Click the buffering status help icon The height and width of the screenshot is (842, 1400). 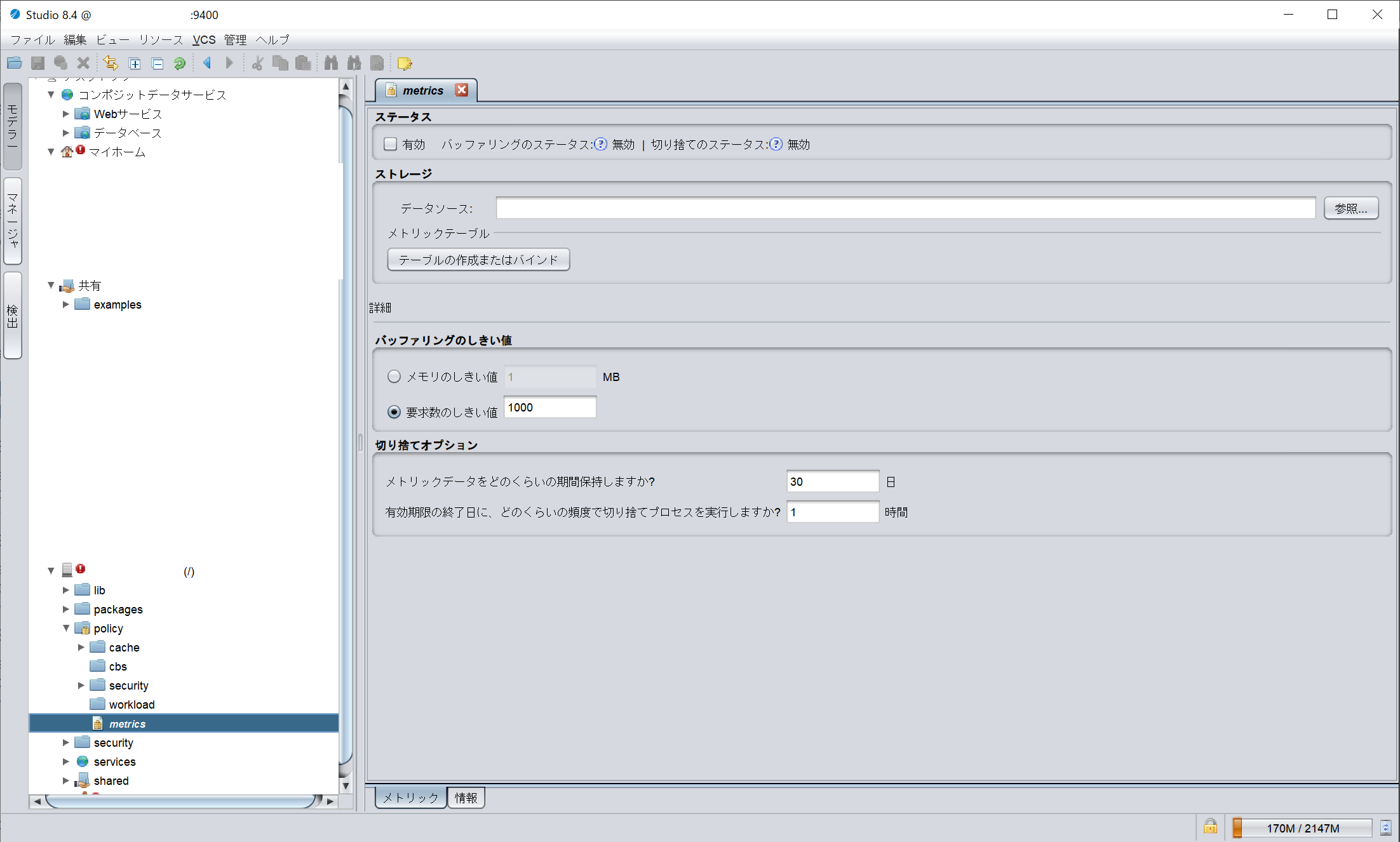[x=600, y=144]
